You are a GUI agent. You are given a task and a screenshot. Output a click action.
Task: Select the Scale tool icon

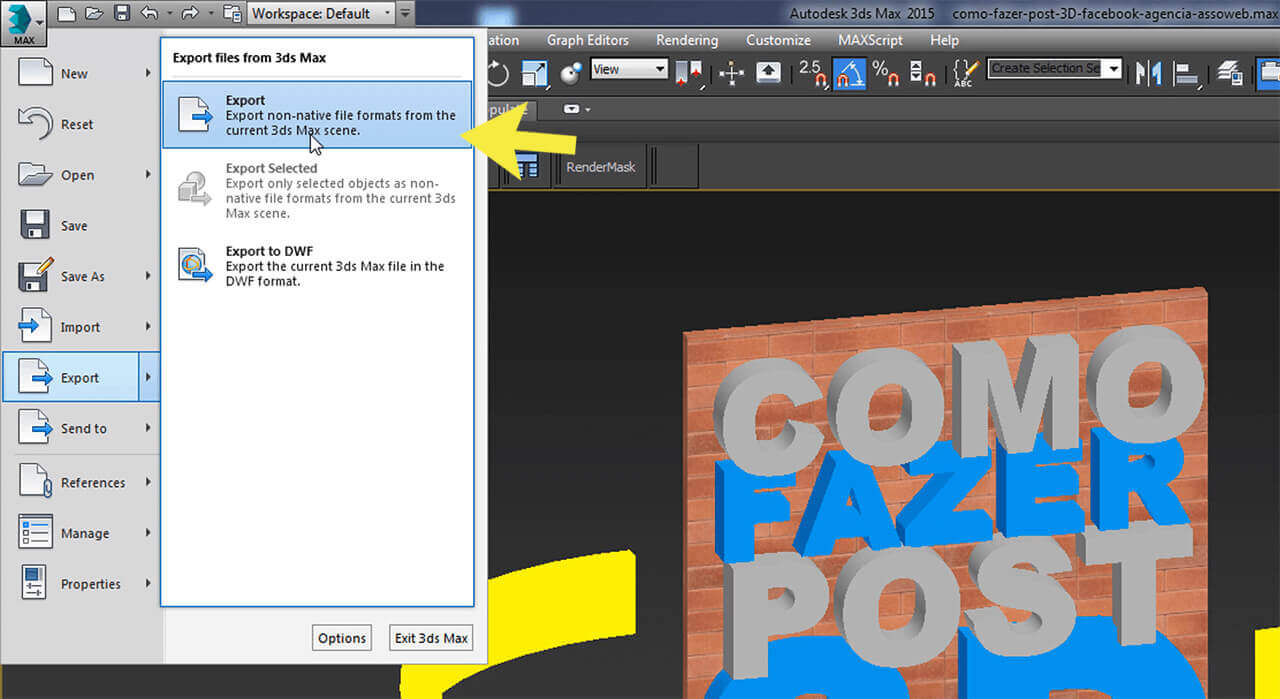pyautogui.click(x=535, y=73)
